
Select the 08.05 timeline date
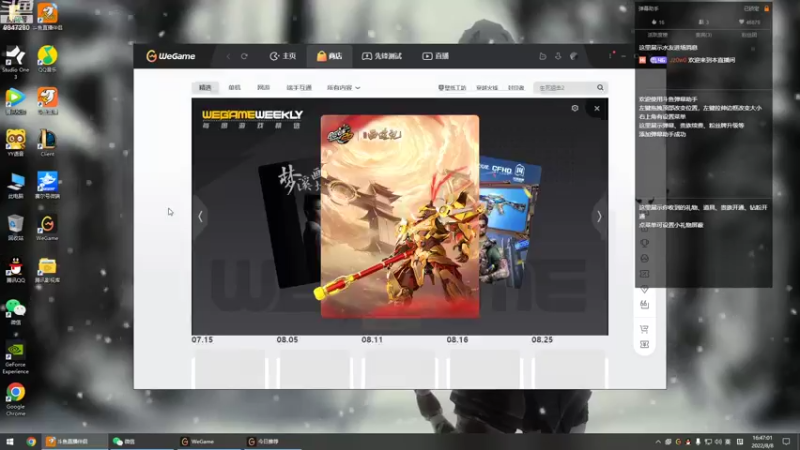[287, 340]
